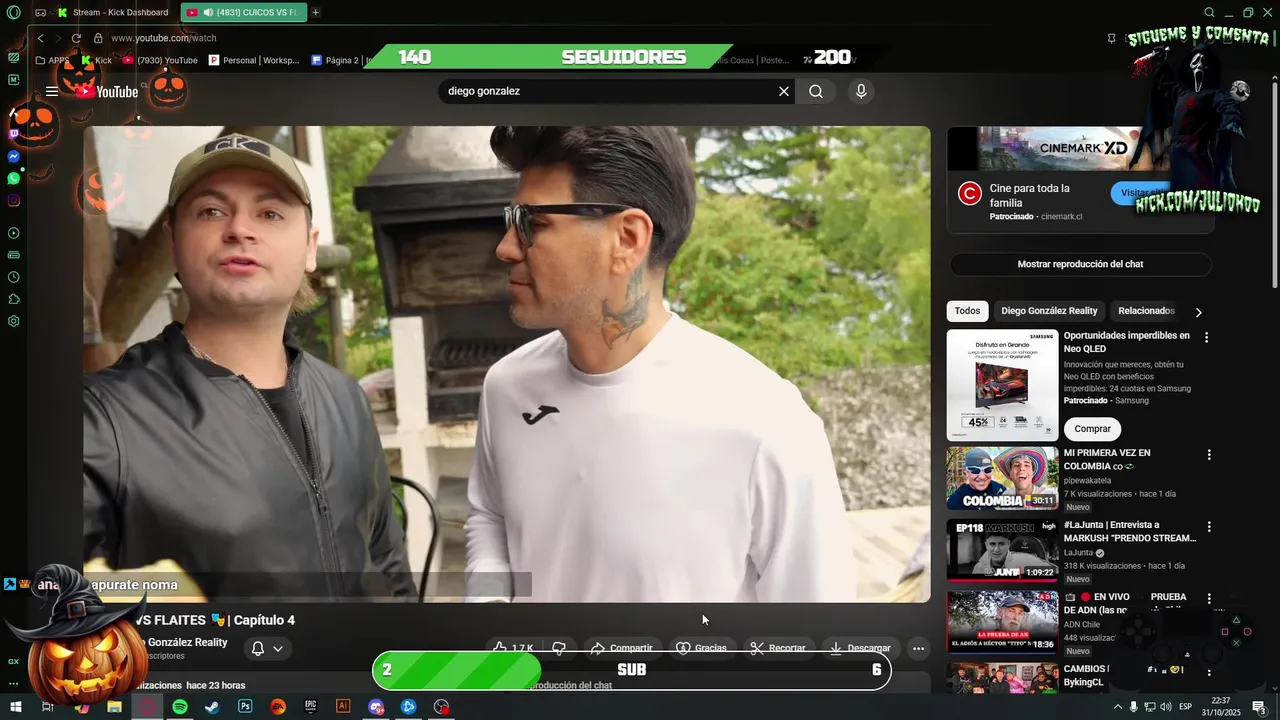The height and width of the screenshot is (720, 1280).
Task: Launch Steam from the taskbar
Action: [x=212, y=707]
